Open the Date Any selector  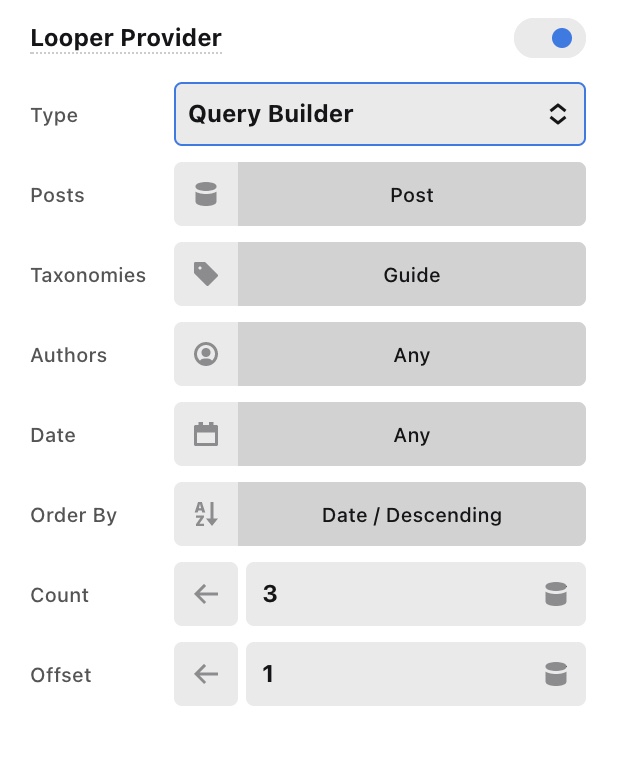[x=412, y=434]
